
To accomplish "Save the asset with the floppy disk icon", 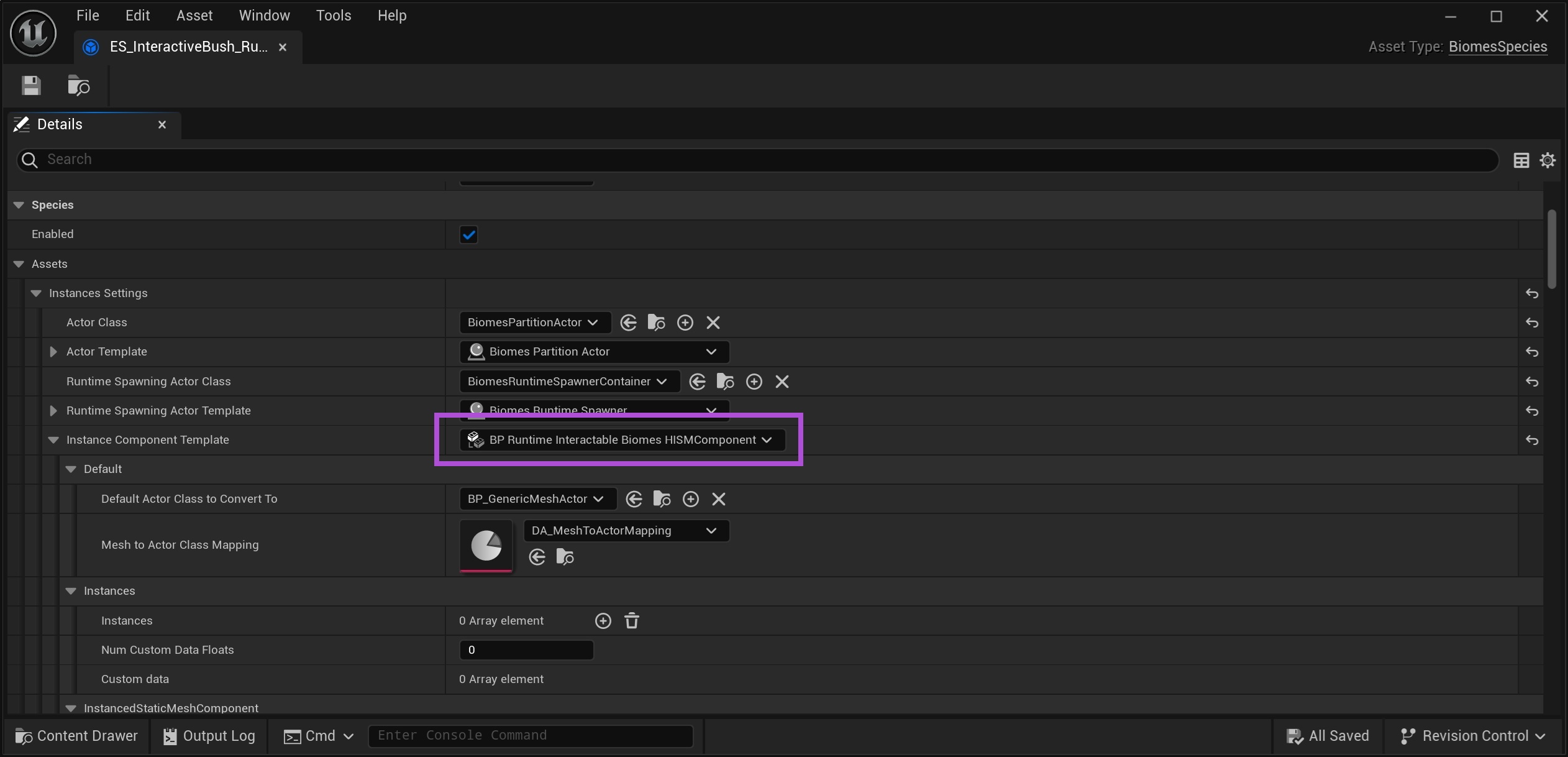I will pyautogui.click(x=31, y=85).
